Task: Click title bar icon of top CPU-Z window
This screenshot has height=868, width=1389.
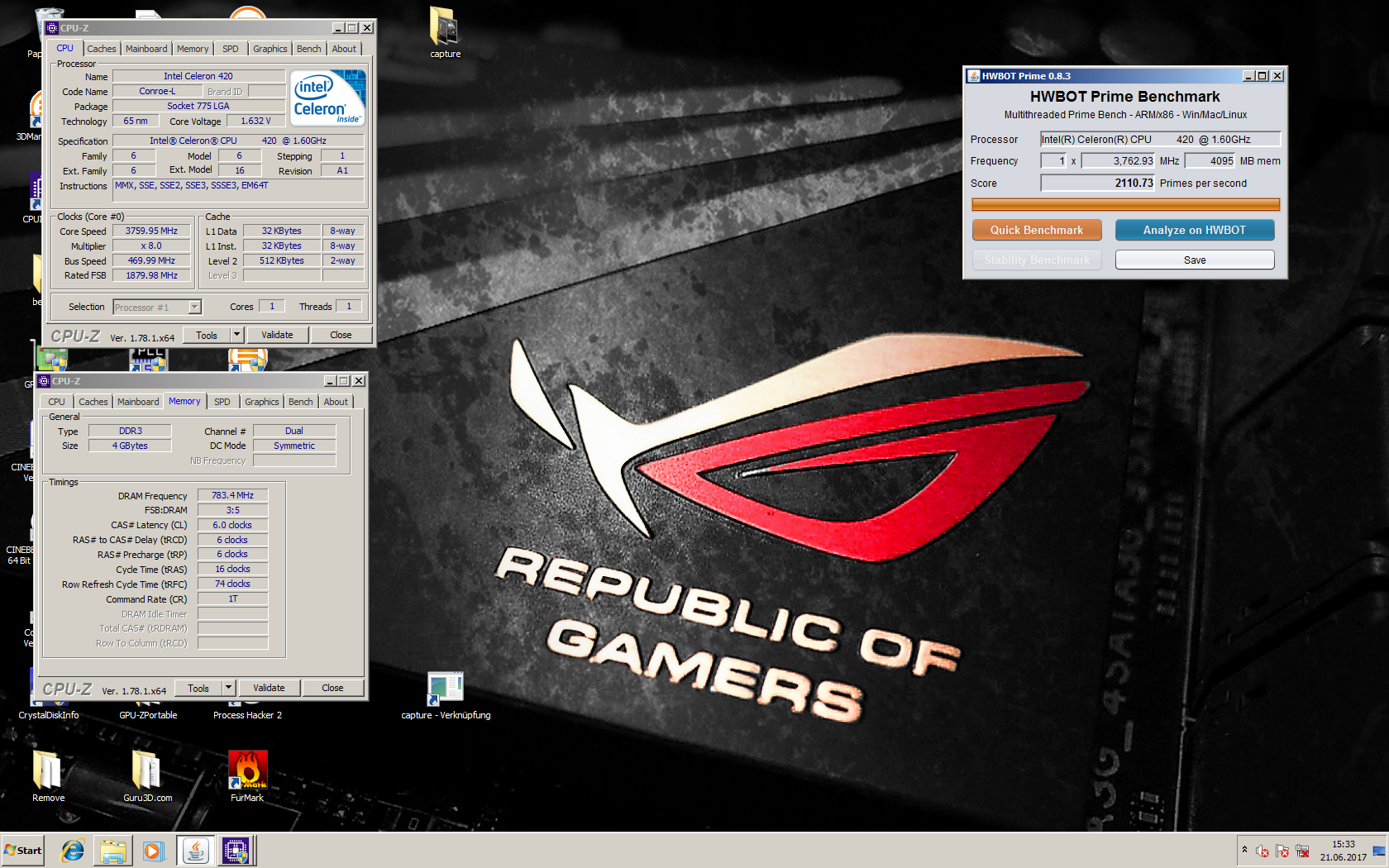Action: click(52, 28)
